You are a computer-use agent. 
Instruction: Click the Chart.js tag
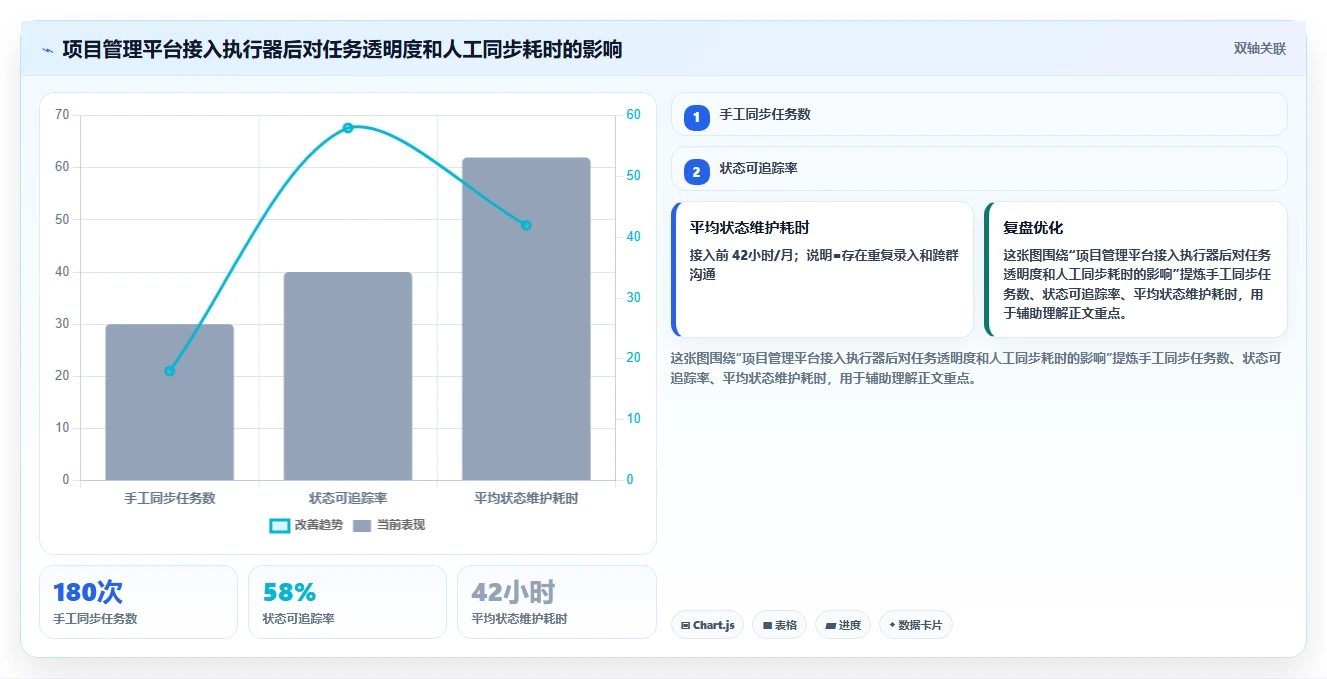pos(707,625)
